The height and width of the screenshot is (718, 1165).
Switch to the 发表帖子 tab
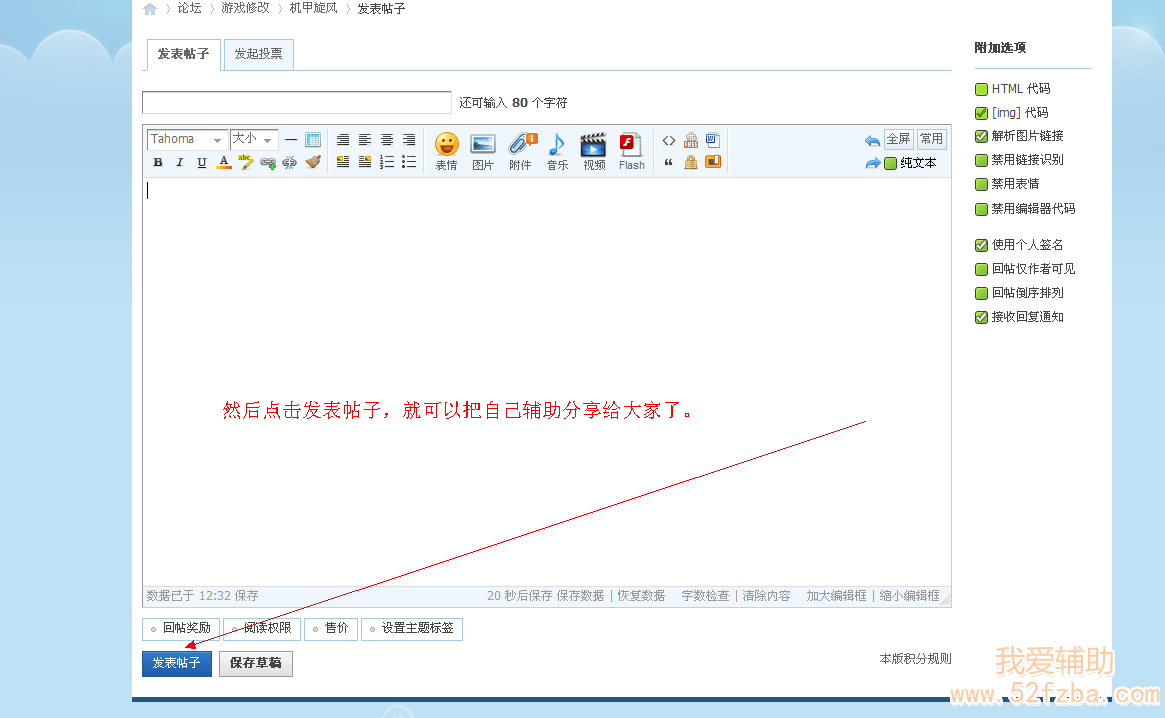(x=184, y=54)
